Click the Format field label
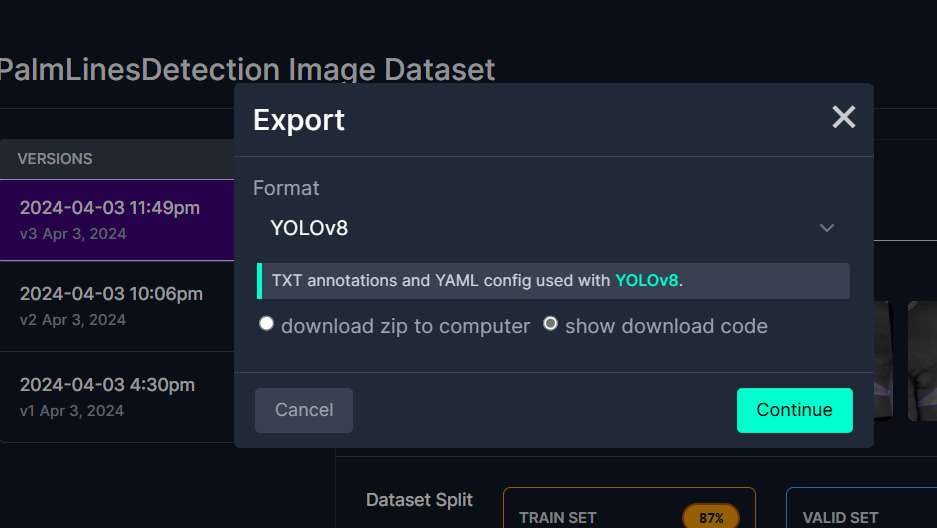Viewport: 937px width, 528px height. (286, 188)
